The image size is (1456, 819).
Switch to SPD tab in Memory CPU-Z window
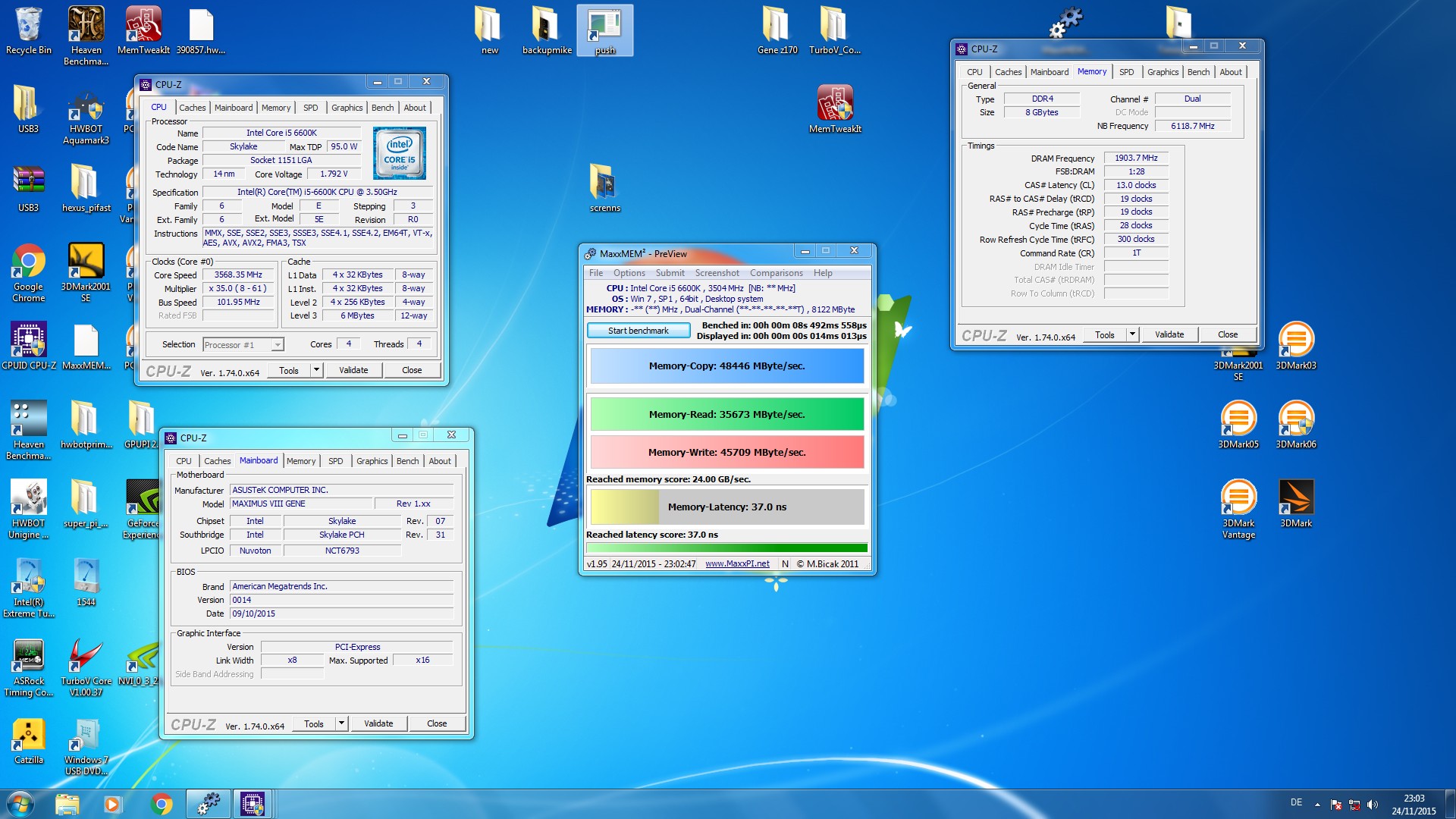tap(1127, 72)
